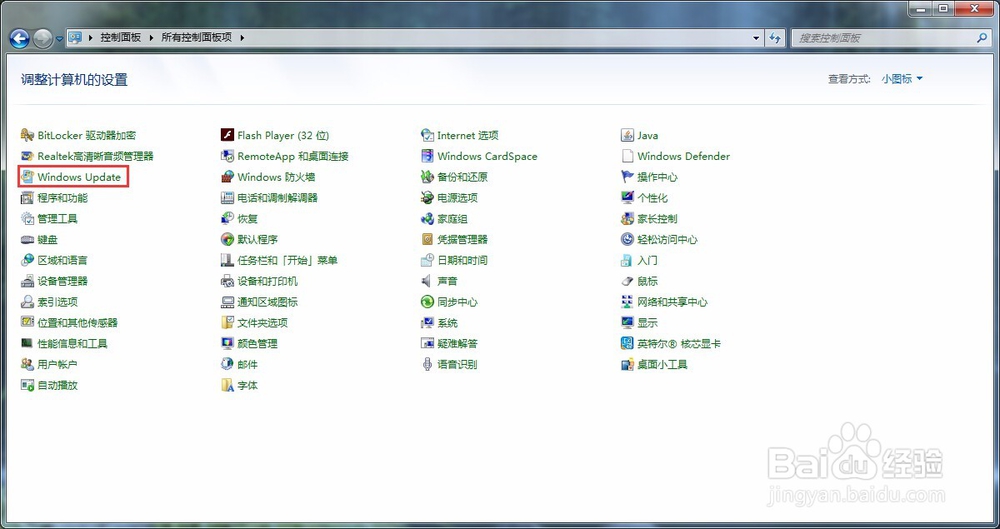Click the control panel icon in address bar
The width and height of the screenshot is (1000, 529).
click(75, 38)
